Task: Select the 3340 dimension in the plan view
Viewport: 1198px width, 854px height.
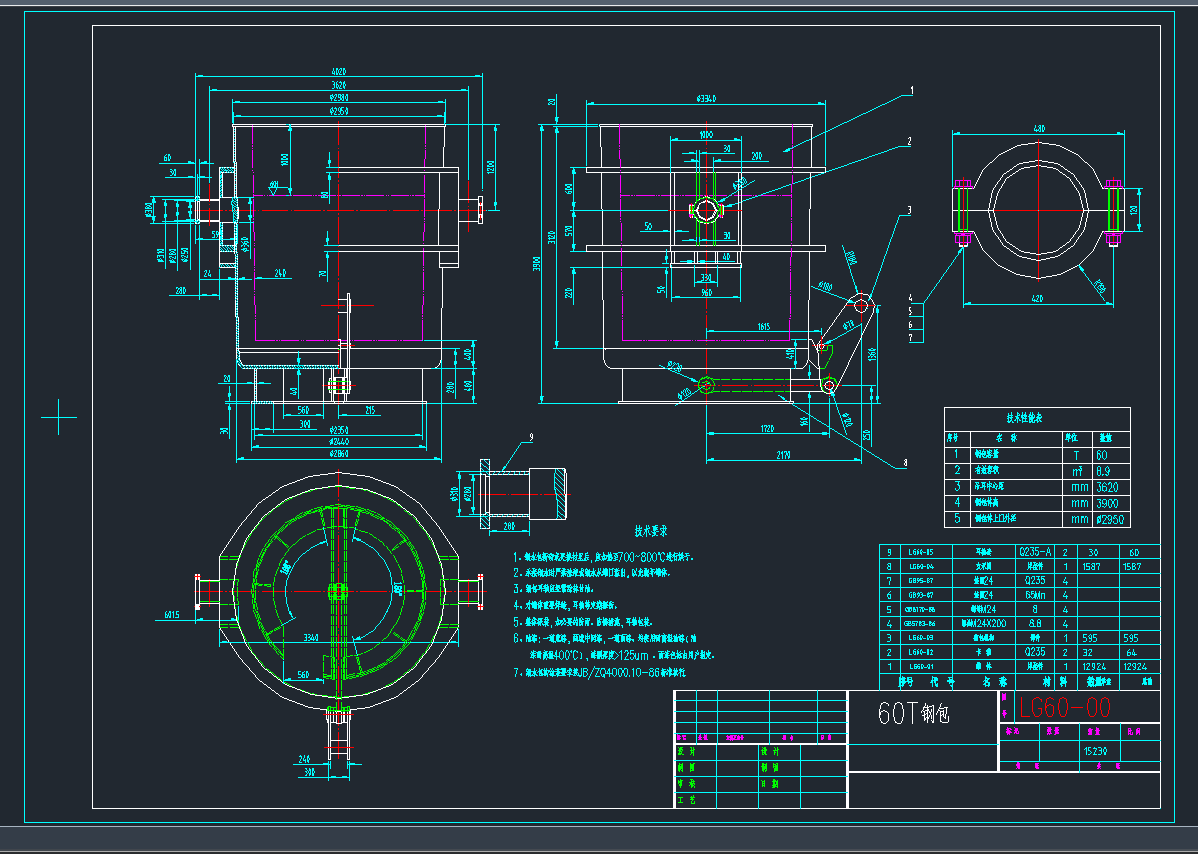Action: click(313, 635)
